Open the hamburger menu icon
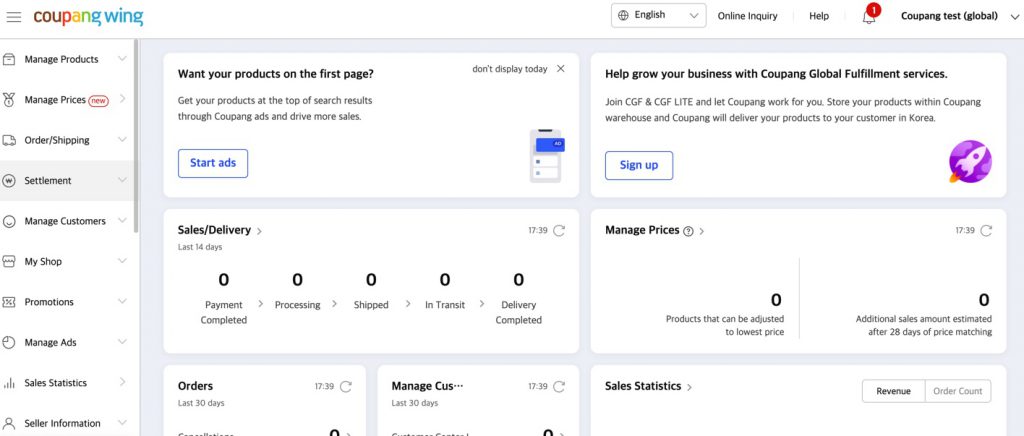Viewport: 1024px width, 436px height. coord(14,16)
